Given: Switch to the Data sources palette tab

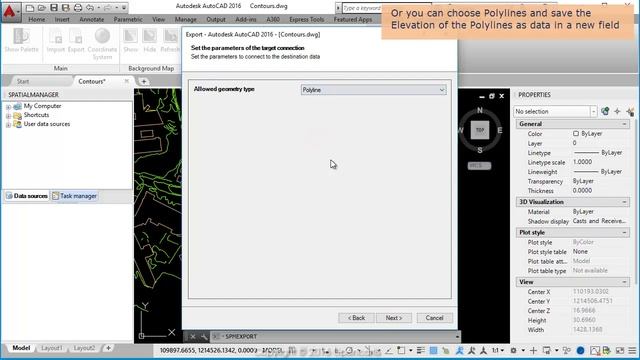Looking at the screenshot, I should pos(27,196).
